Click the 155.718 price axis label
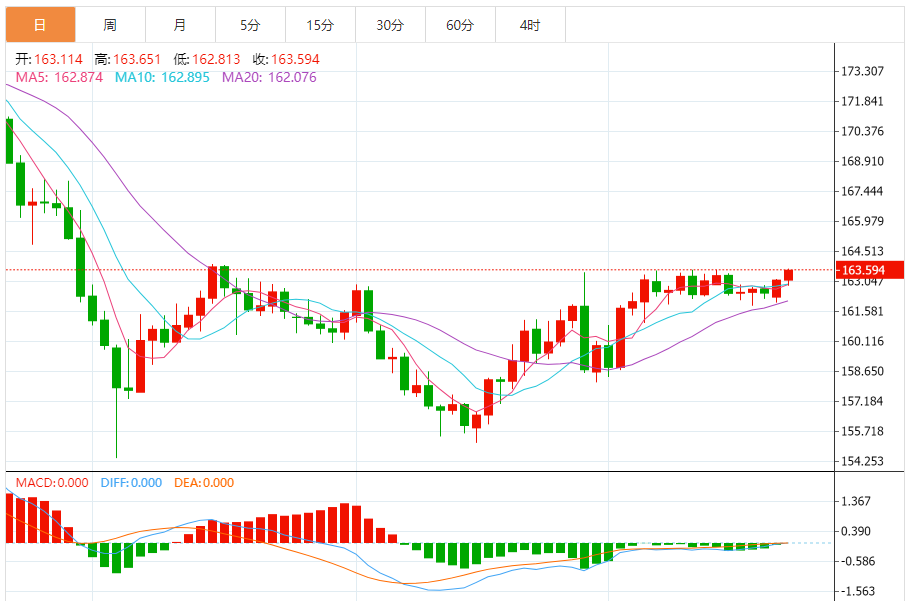 point(862,431)
